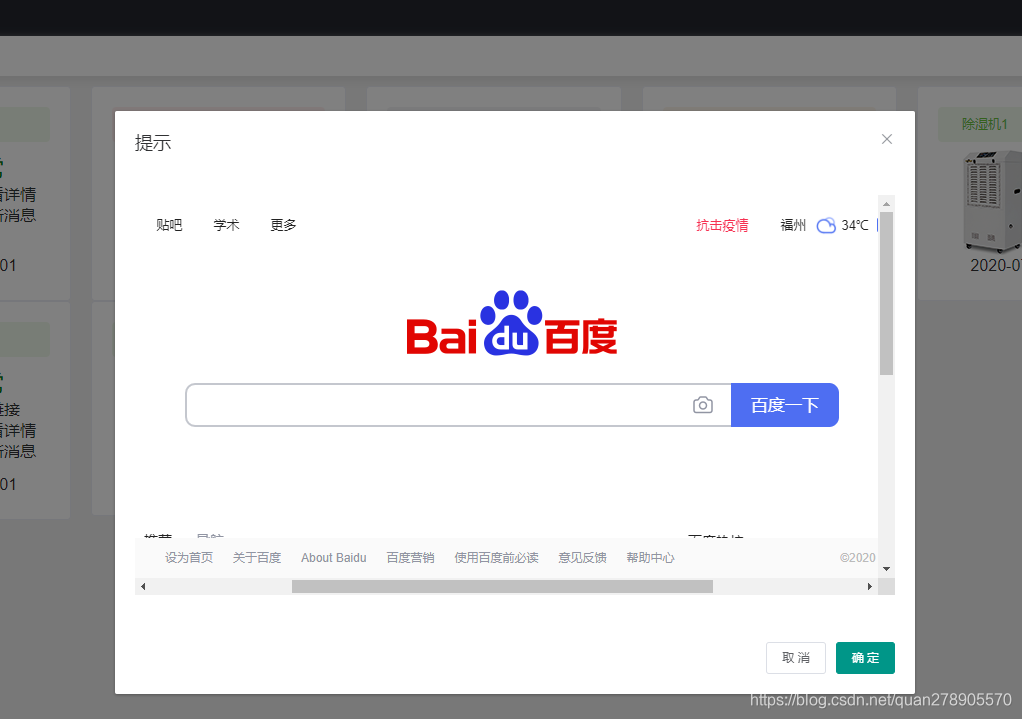Click the dehumidifier device image in background
Viewport: 1022px width, 719px height.
pyautogui.click(x=992, y=201)
